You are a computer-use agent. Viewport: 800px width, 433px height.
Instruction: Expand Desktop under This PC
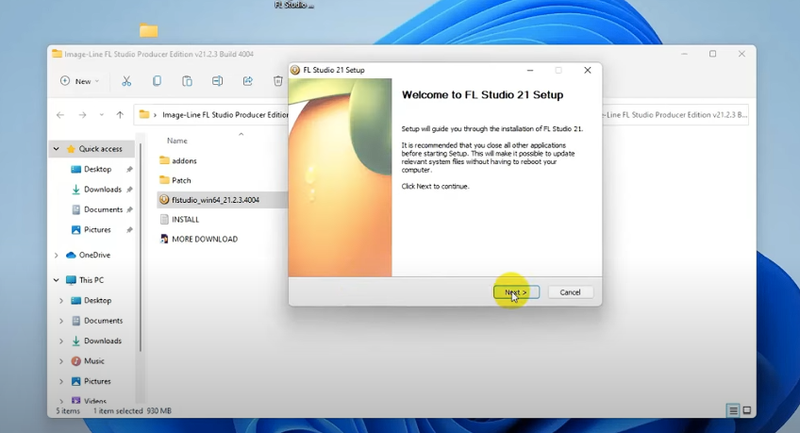point(61,300)
